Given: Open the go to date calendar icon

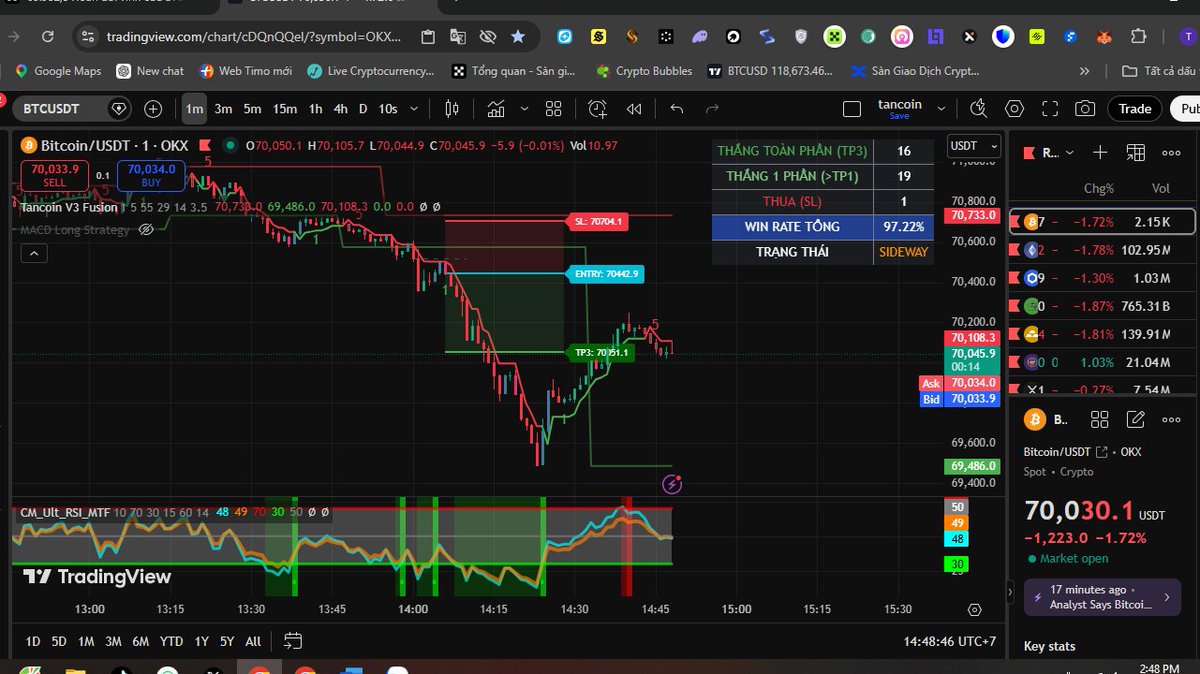Looking at the screenshot, I should (x=293, y=641).
